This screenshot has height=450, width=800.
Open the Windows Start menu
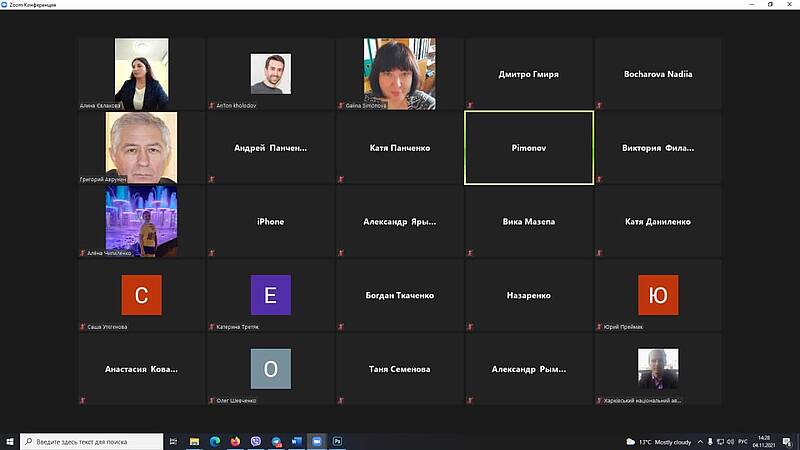click(10, 441)
